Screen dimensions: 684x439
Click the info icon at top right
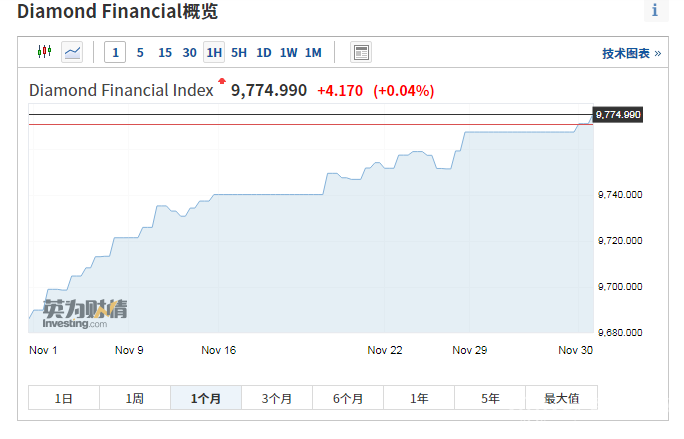coord(655,11)
